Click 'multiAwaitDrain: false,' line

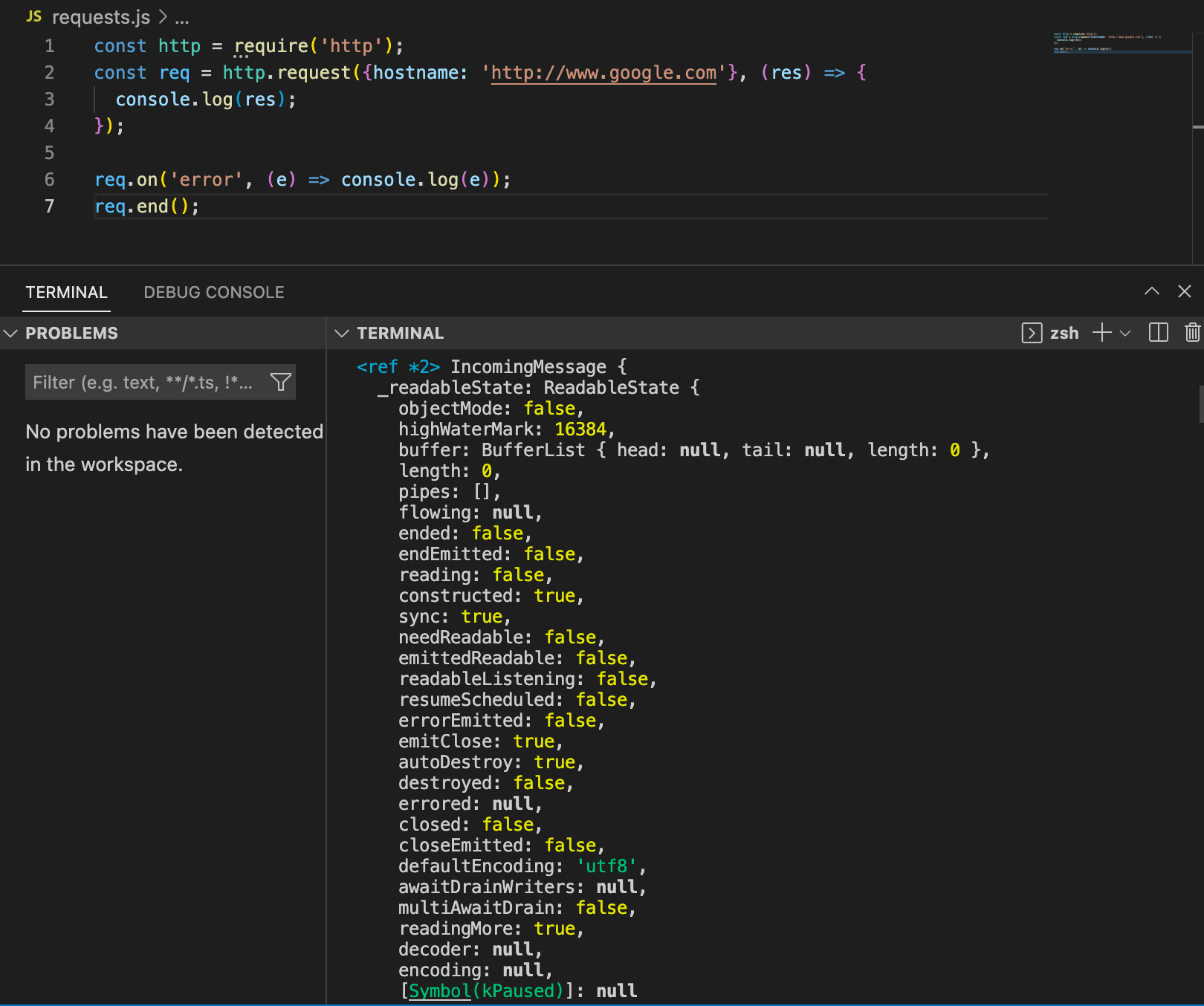point(517,908)
